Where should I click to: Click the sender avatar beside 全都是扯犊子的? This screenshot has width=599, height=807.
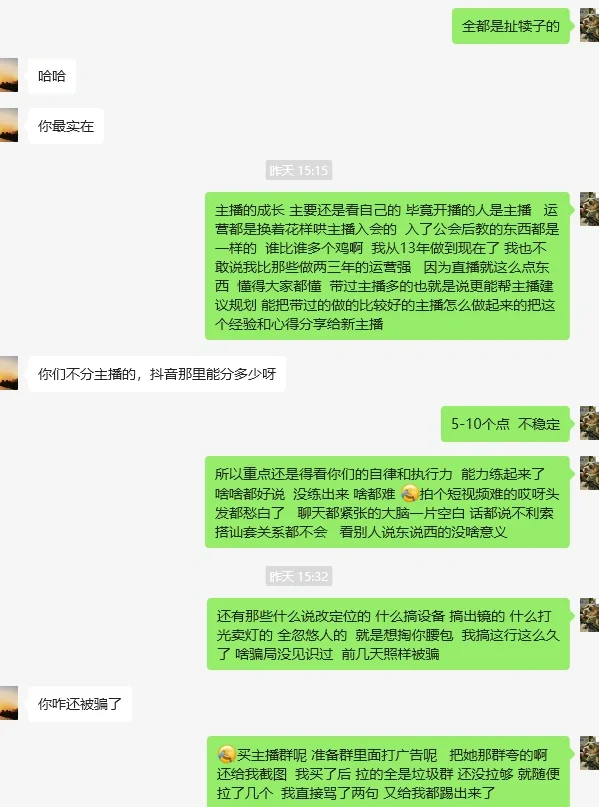pyautogui.click(x=589, y=25)
